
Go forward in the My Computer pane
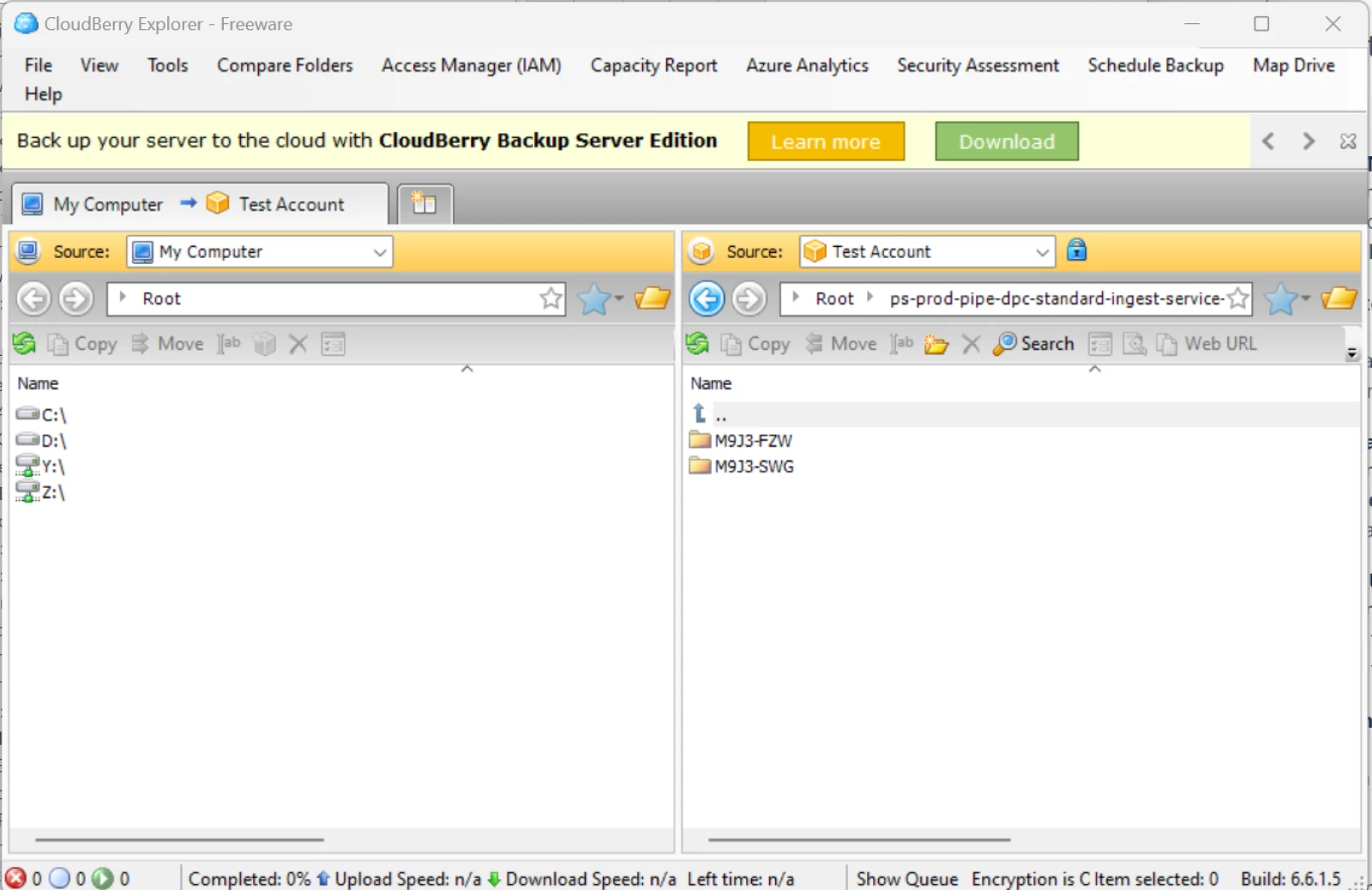tap(76, 298)
